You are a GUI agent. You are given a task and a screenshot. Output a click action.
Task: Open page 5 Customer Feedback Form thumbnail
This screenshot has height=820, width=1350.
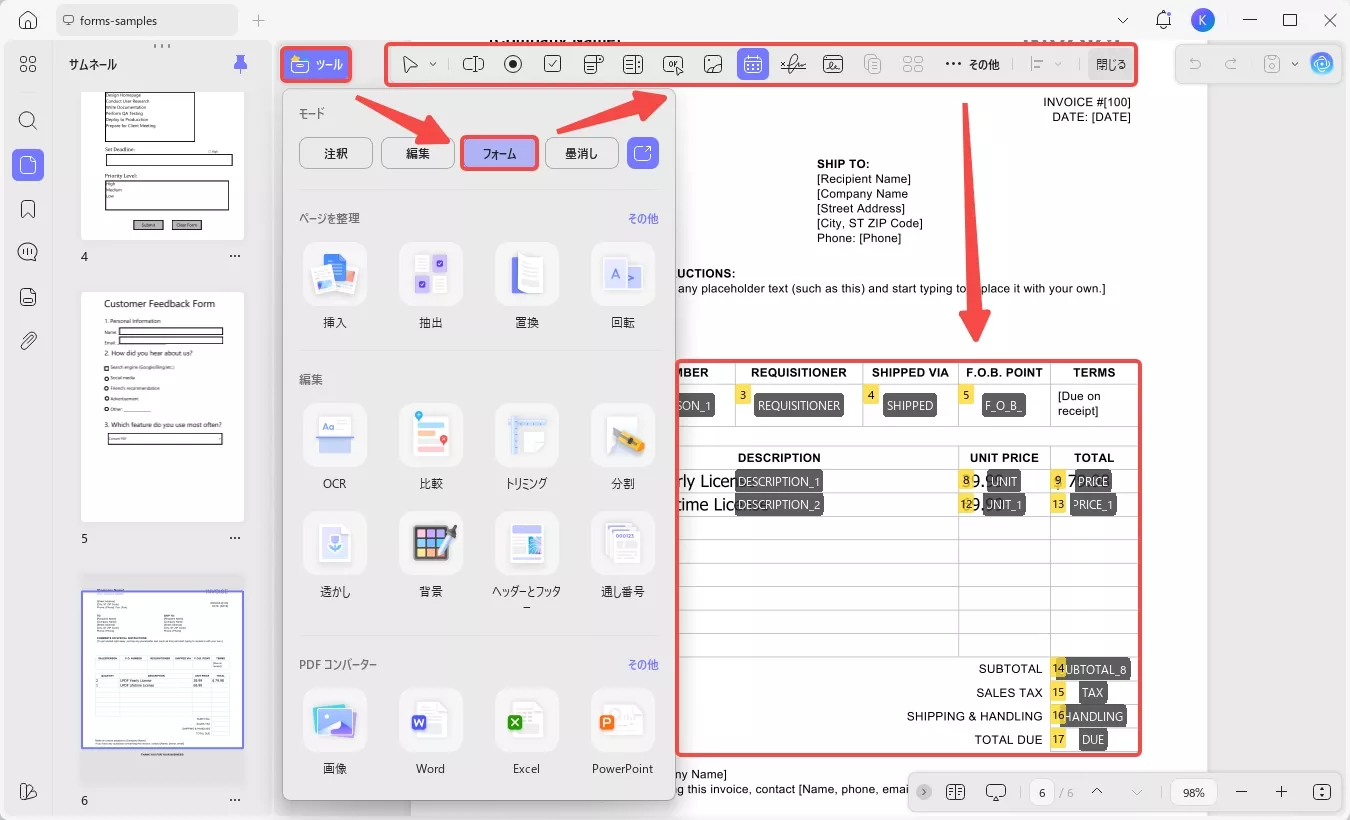pos(162,407)
